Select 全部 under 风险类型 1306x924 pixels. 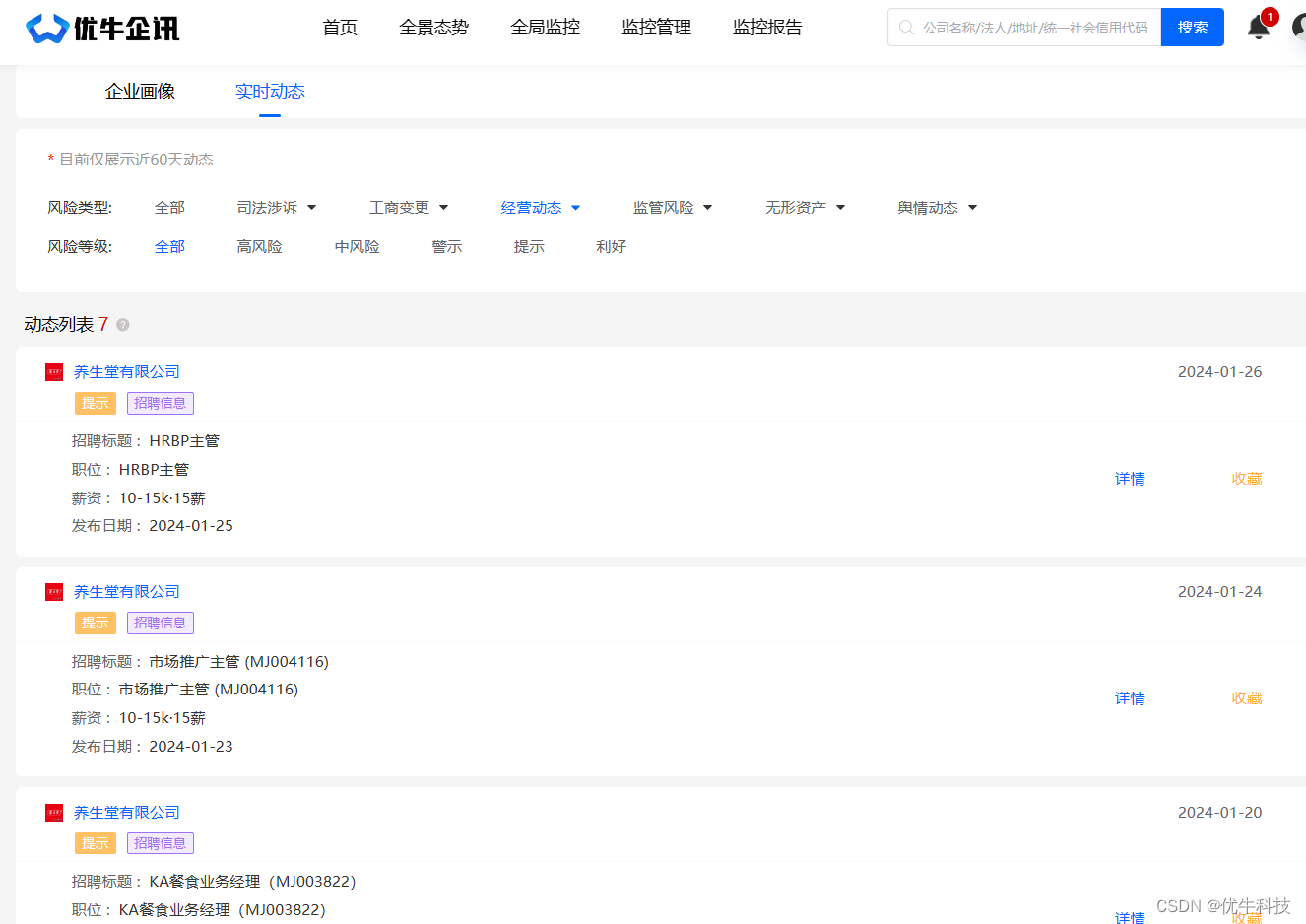click(x=169, y=208)
